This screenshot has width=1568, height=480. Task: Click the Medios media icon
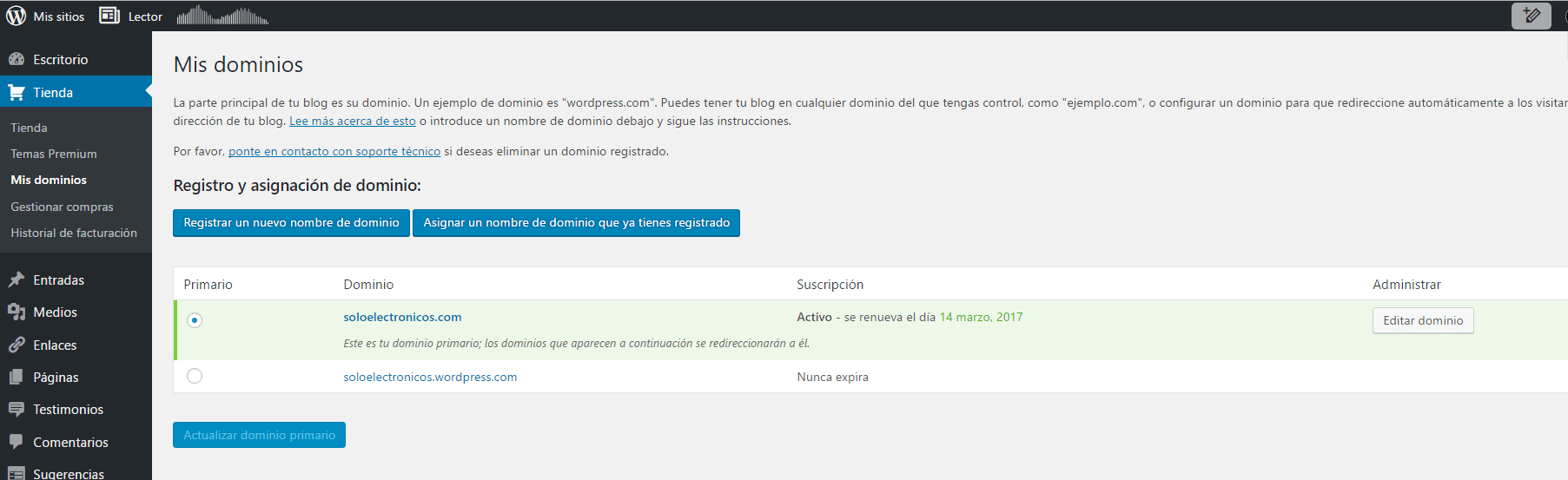tap(17, 312)
